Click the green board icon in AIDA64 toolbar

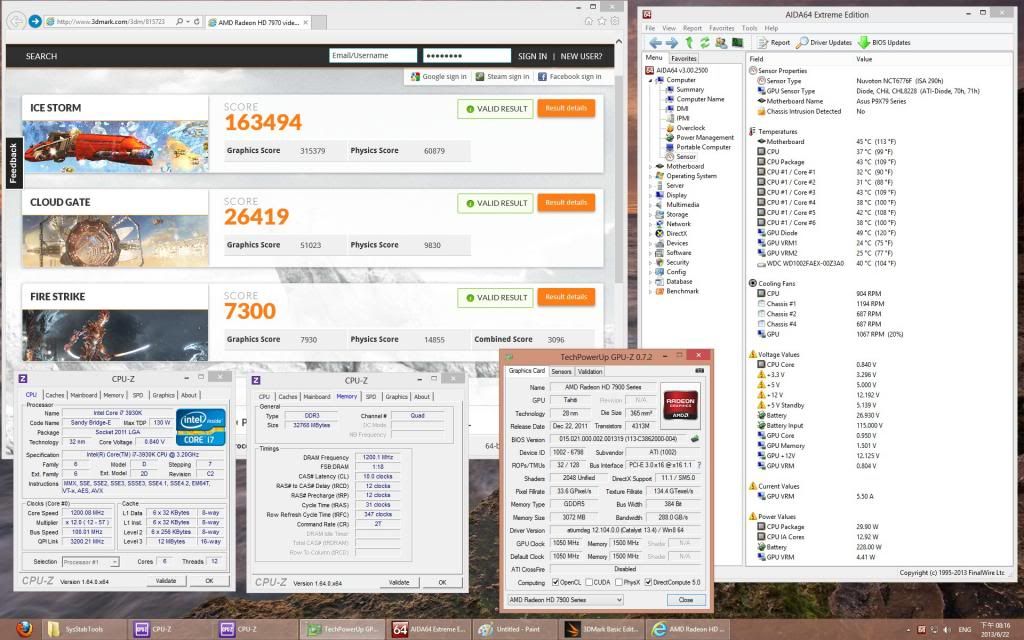click(x=737, y=43)
